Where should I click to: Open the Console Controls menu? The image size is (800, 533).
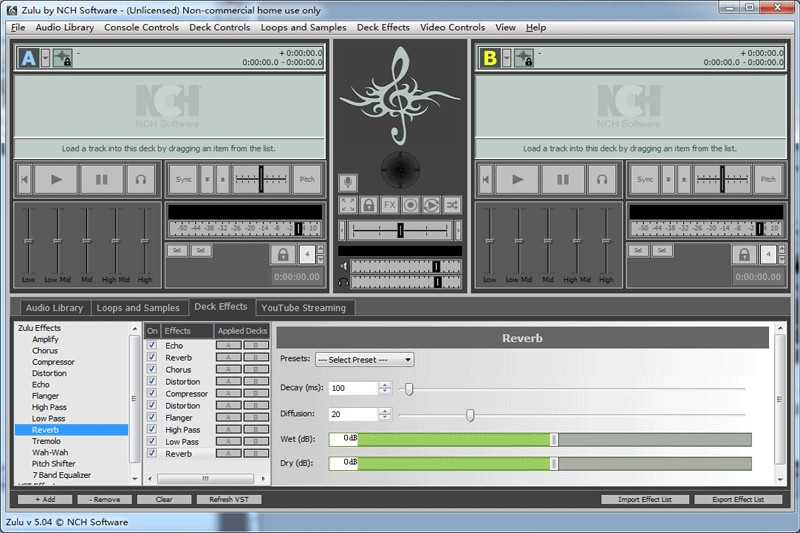pos(141,28)
